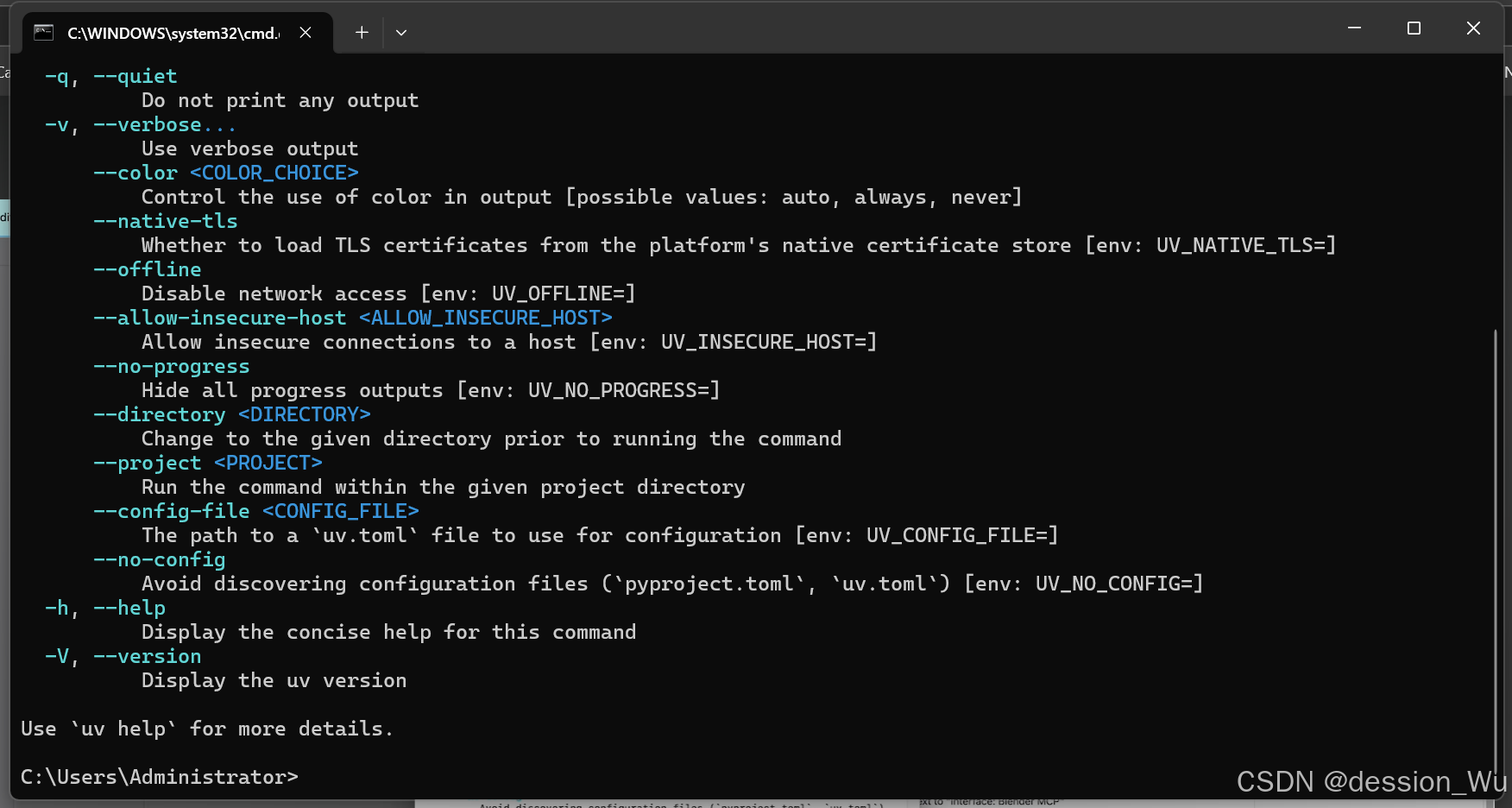1512x808 pixels.
Task: Open the tab options dropdown chevron
Action: click(x=400, y=32)
